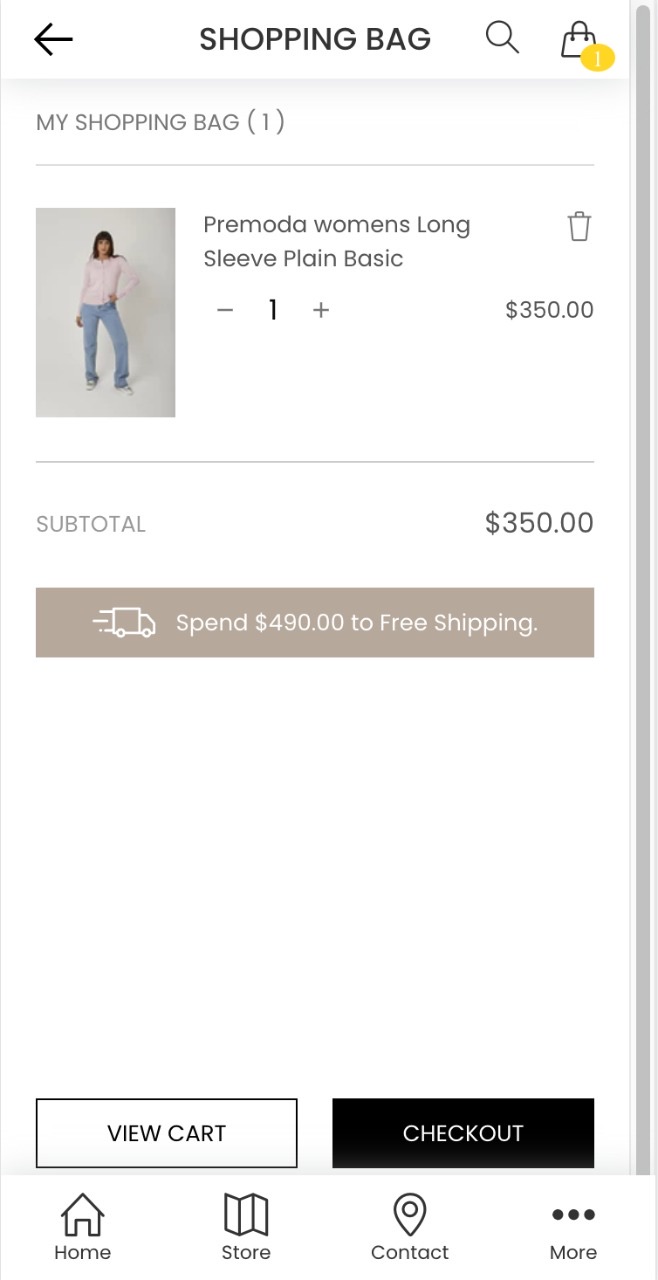This screenshot has width=658, height=1280.
Task: Open the Premoda womens Long Sleeve product title
Action: click(x=337, y=241)
